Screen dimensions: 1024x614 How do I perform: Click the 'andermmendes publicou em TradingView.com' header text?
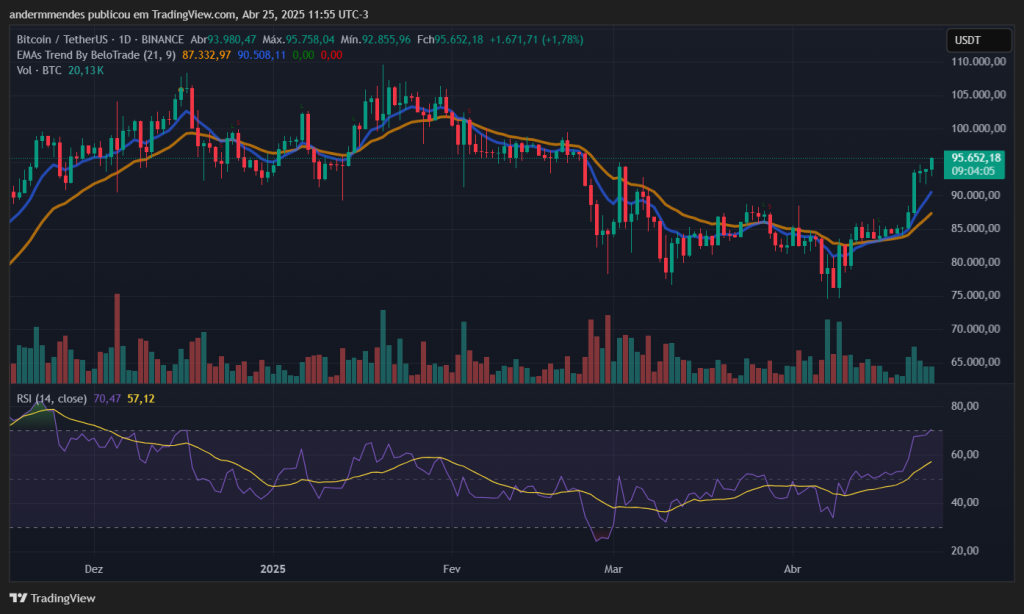click(x=123, y=14)
